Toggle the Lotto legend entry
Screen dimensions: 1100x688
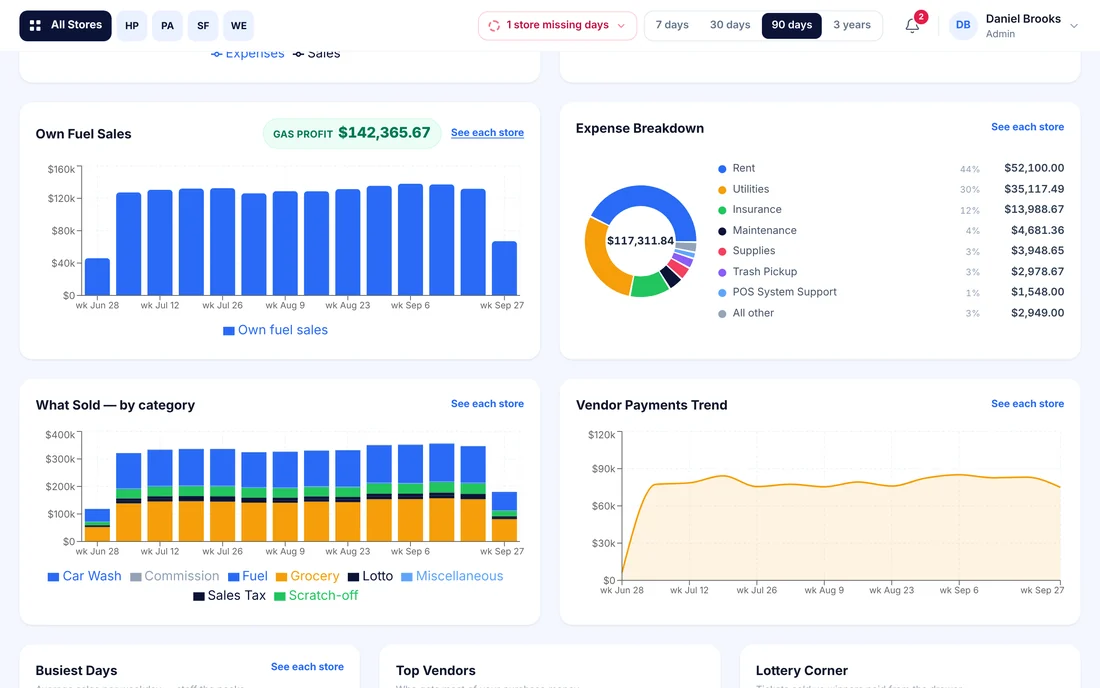point(370,576)
